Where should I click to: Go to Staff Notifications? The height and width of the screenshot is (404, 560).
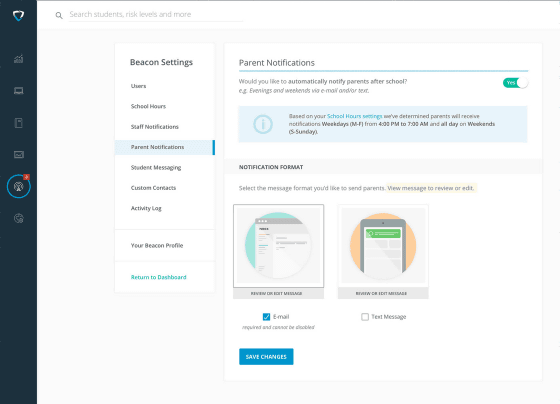click(155, 127)
